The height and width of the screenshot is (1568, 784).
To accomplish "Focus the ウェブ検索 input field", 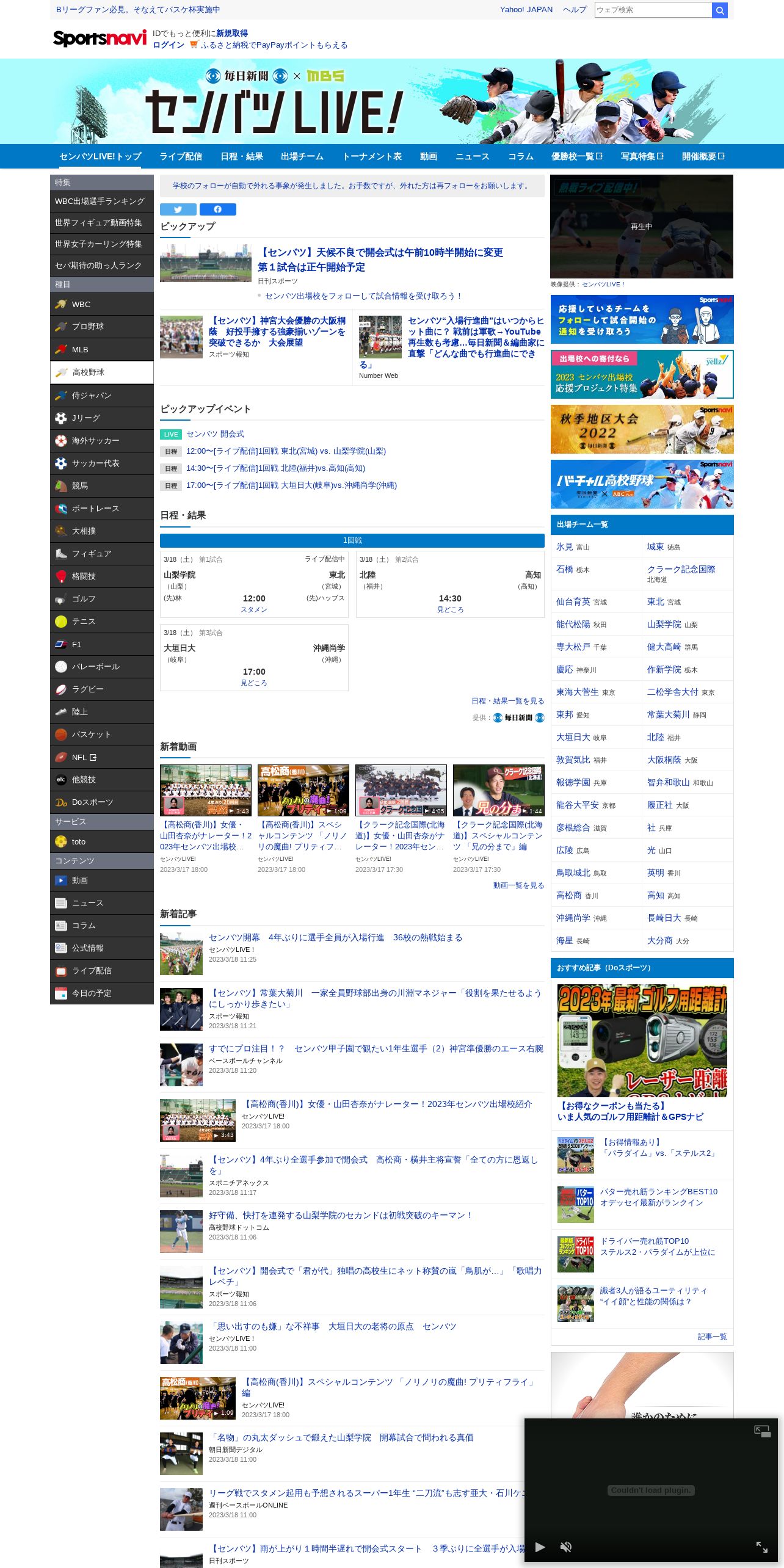I will (653, 10).
